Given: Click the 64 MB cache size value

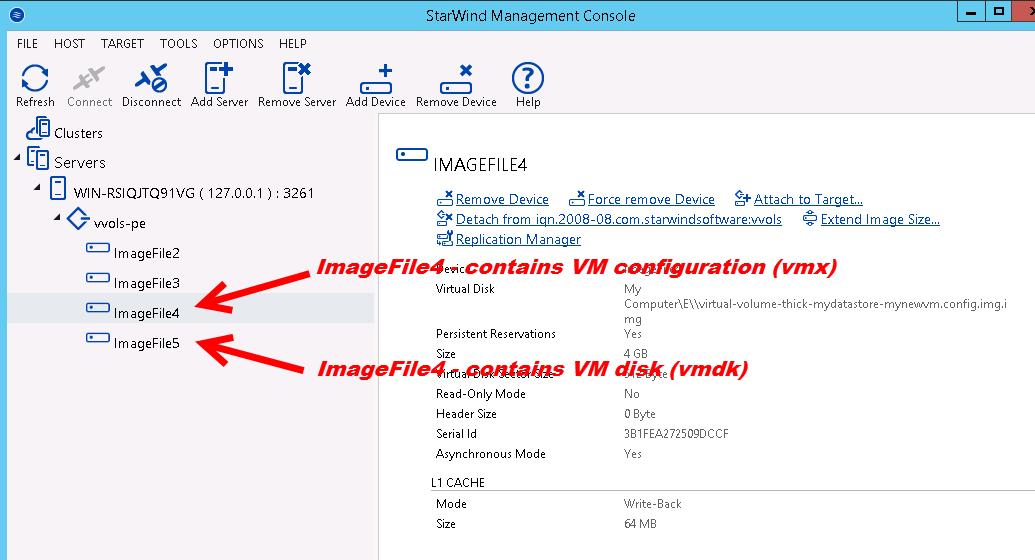Looking at the screenshot, I should 640,524.
